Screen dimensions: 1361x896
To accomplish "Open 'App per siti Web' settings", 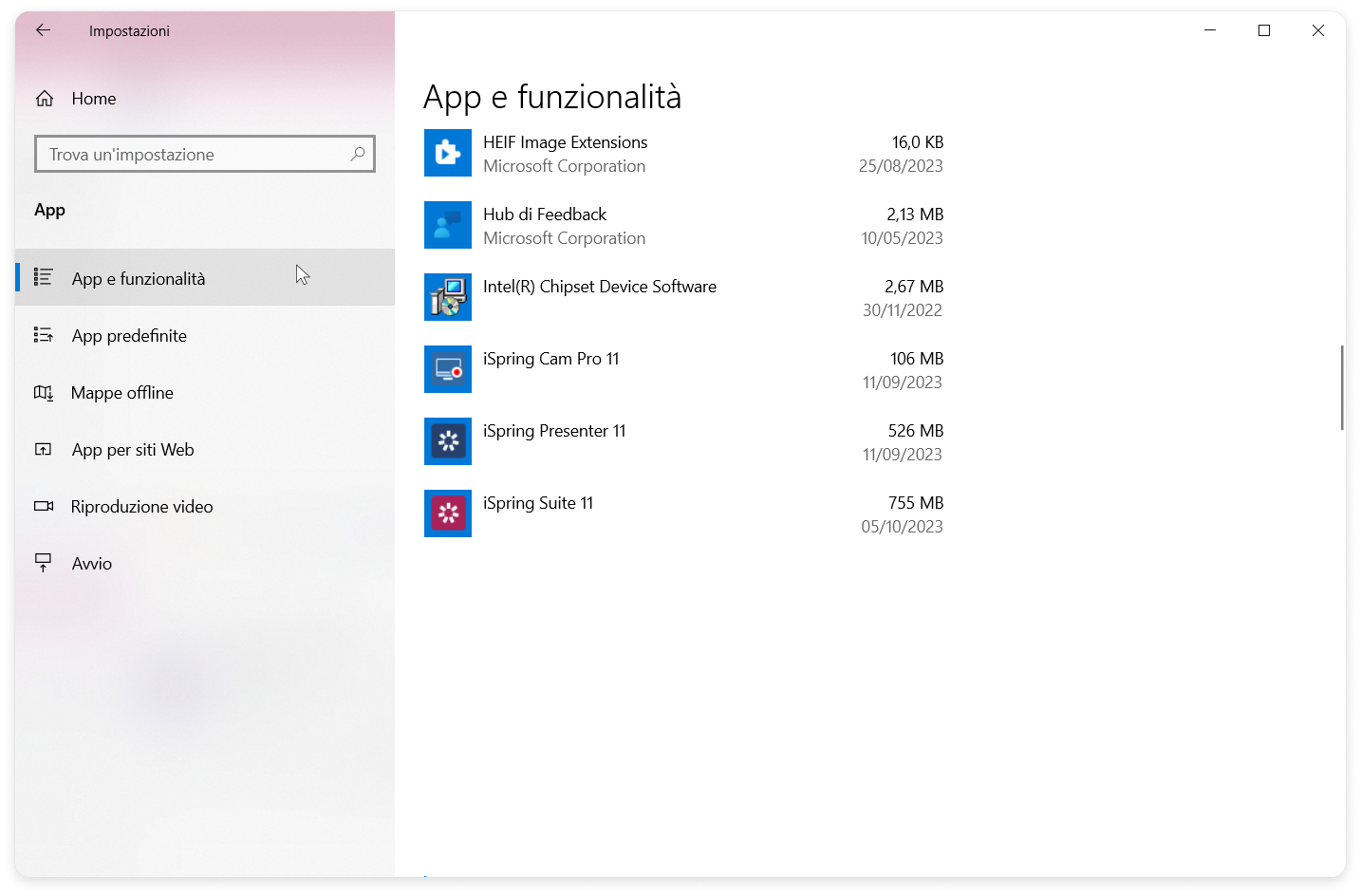I will coord(205,449).
